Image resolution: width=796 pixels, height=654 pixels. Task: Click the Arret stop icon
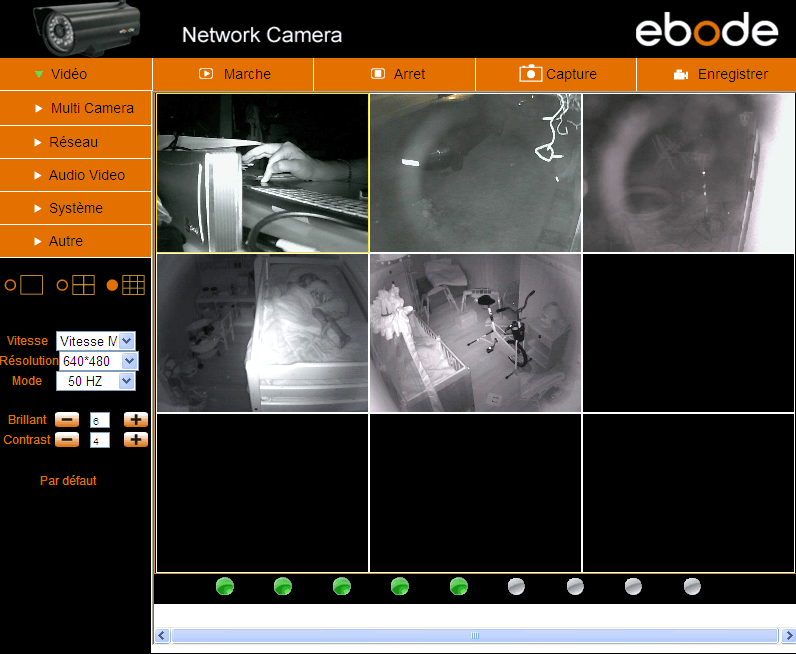point(378,74)
